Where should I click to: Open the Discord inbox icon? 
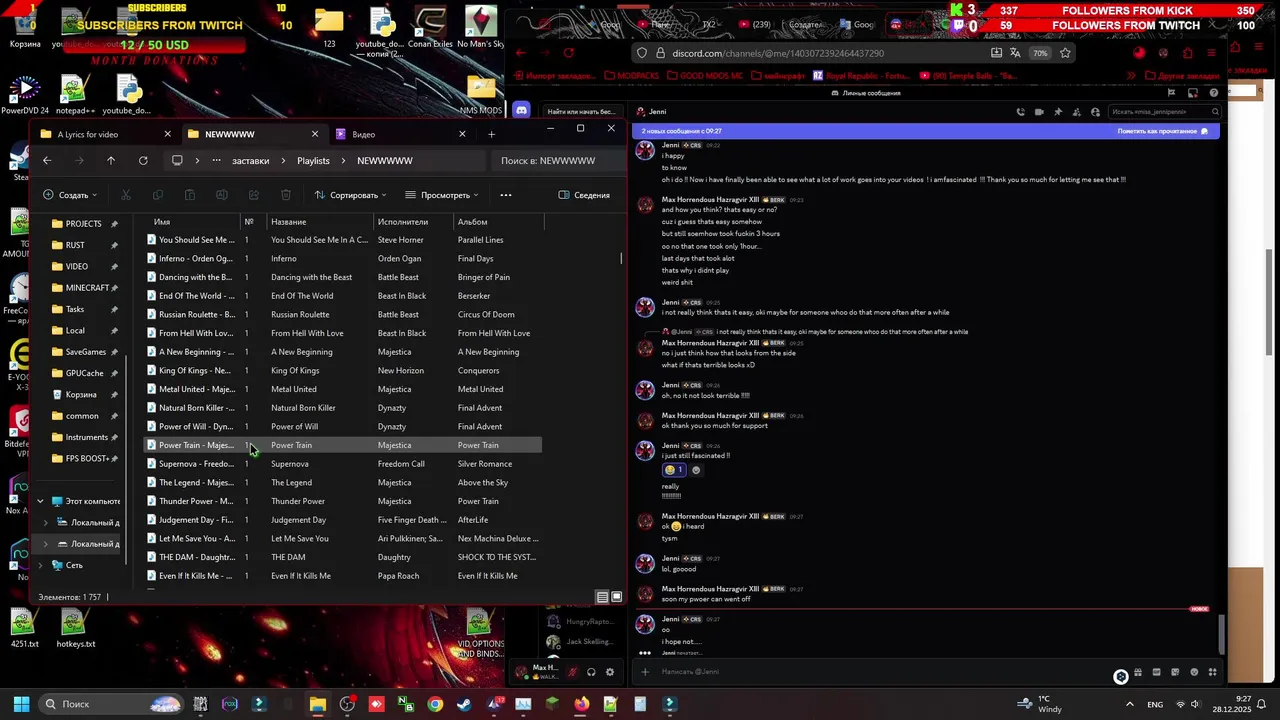click(x=1193, y=93)
